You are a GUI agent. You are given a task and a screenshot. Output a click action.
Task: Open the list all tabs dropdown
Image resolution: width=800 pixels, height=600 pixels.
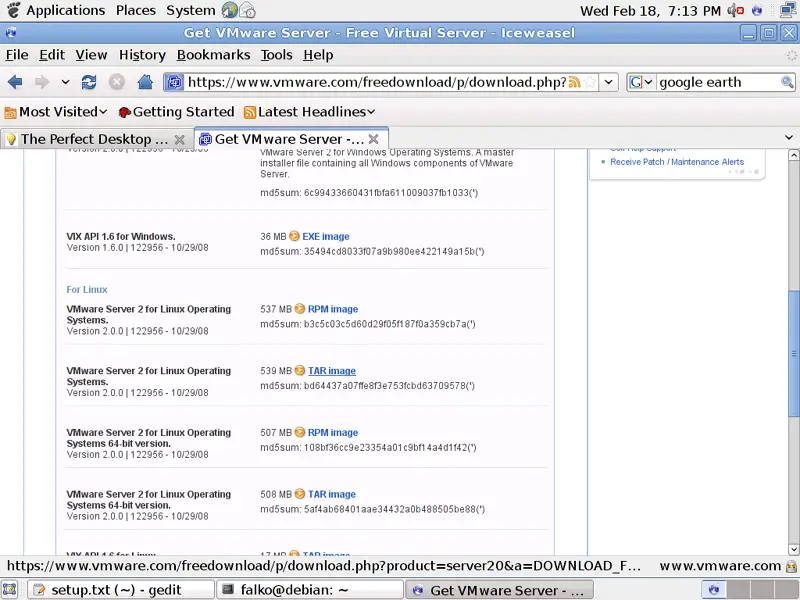click(789, 137)
